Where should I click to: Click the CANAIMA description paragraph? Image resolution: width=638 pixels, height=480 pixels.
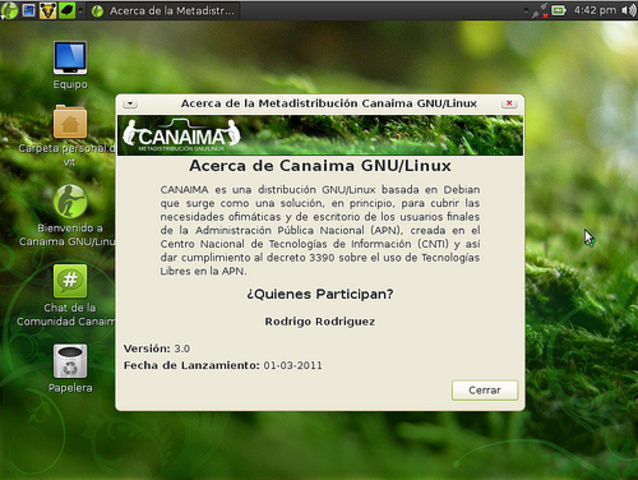pos(320,230)
